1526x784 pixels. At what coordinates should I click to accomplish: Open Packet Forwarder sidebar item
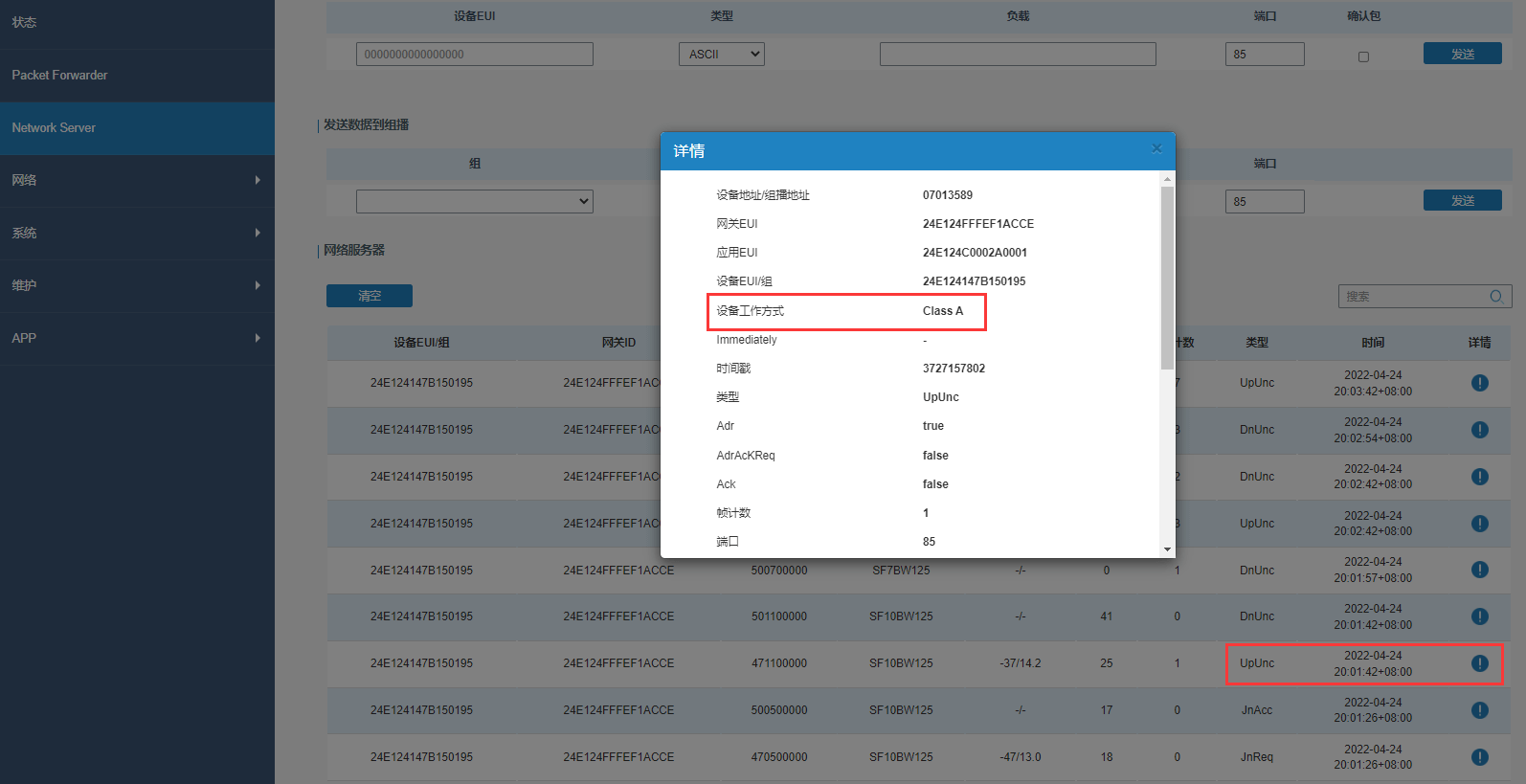[137, 75]
